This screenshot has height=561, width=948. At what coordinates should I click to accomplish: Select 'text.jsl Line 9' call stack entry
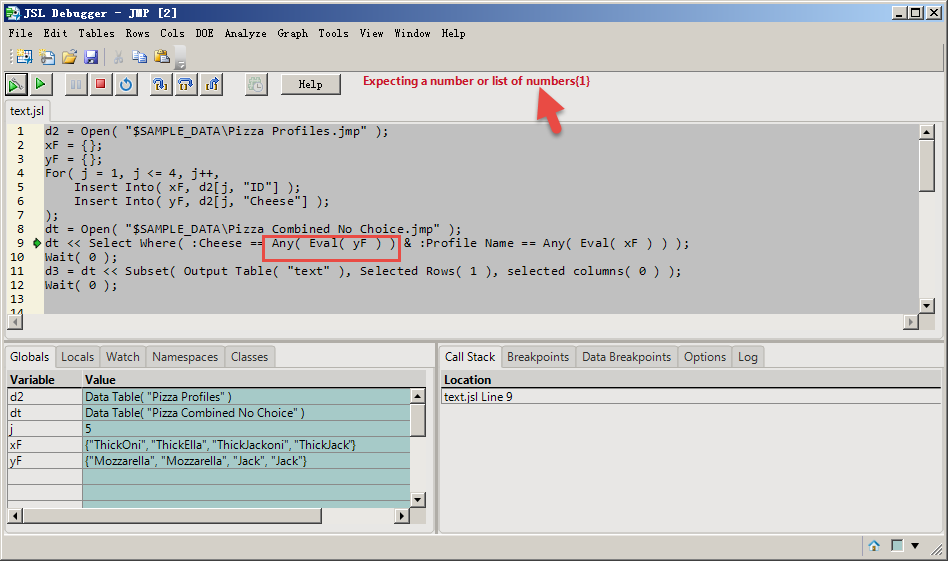click(690, 397)
